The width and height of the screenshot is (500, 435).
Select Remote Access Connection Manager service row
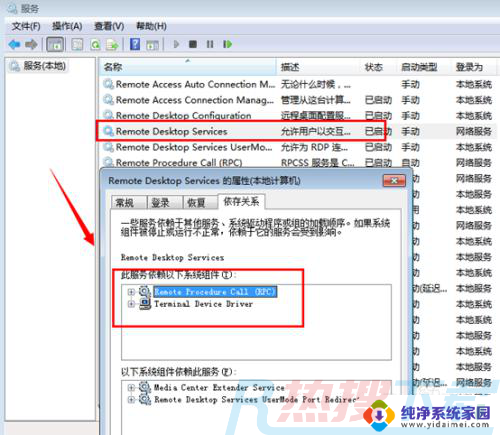point(299,100)
